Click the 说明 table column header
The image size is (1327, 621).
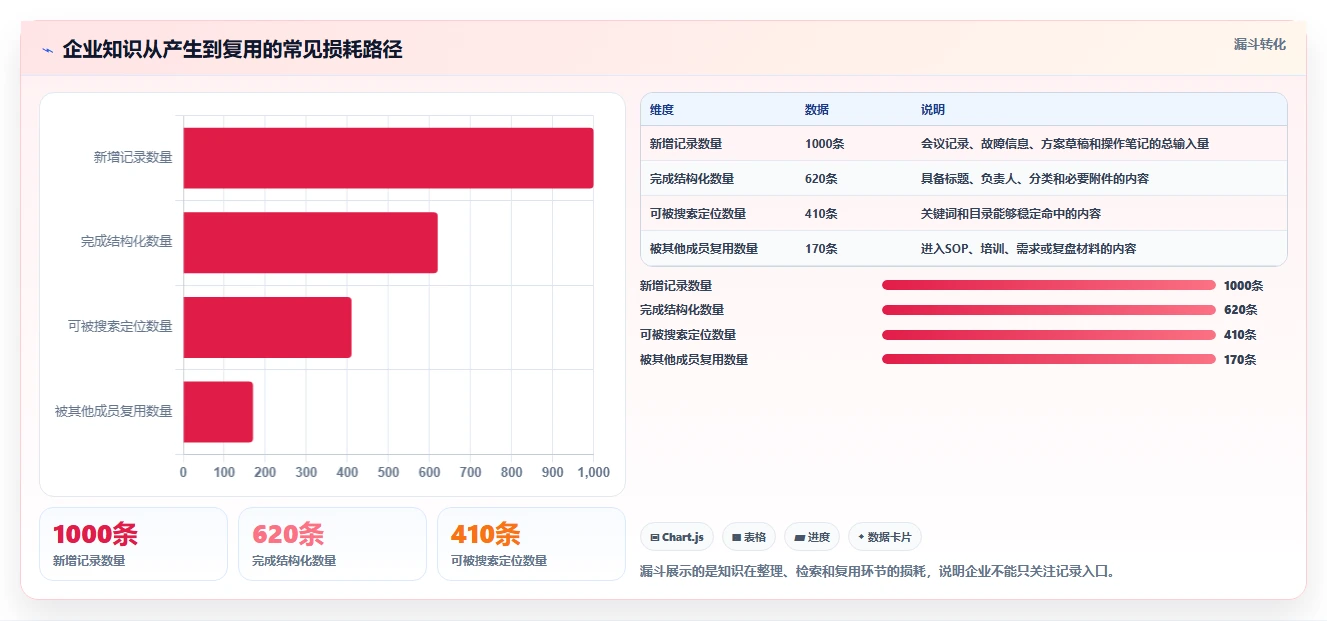(x=933, y=110)
